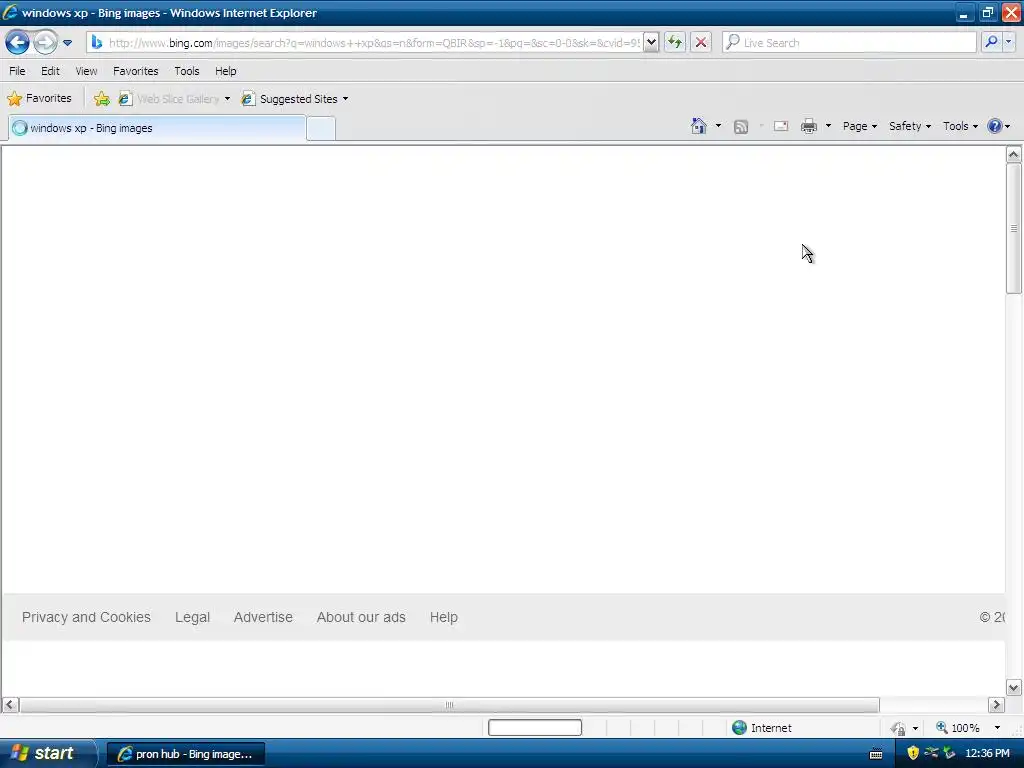Viewport: 1024px width, 768px height.
Task: Expand Print options dropdown arrow
Action: (x=828, y=126)
